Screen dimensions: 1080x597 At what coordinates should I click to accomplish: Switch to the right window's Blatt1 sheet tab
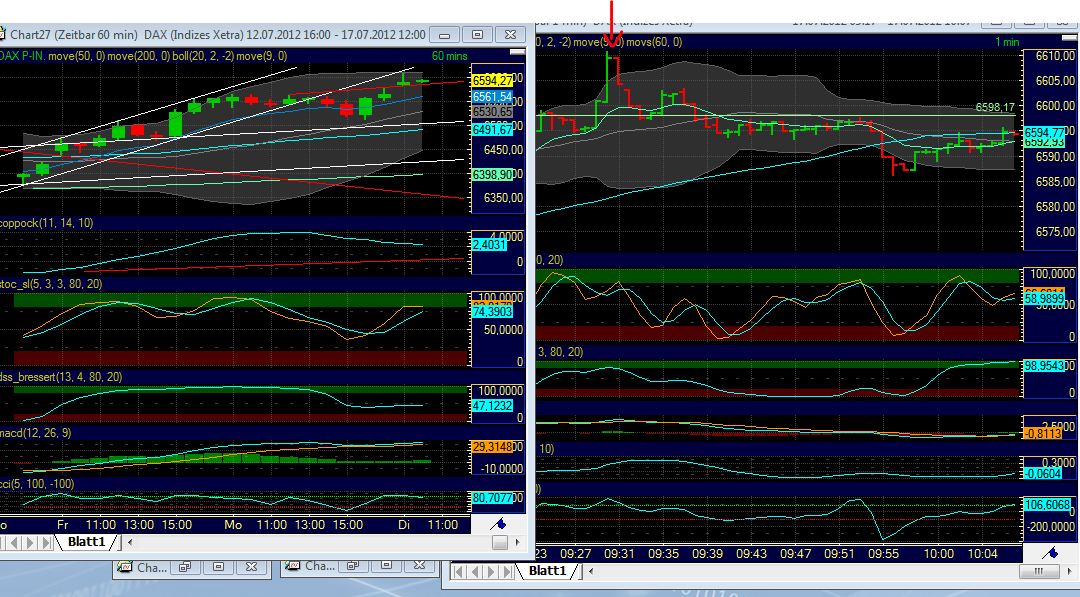coord(548,571)
